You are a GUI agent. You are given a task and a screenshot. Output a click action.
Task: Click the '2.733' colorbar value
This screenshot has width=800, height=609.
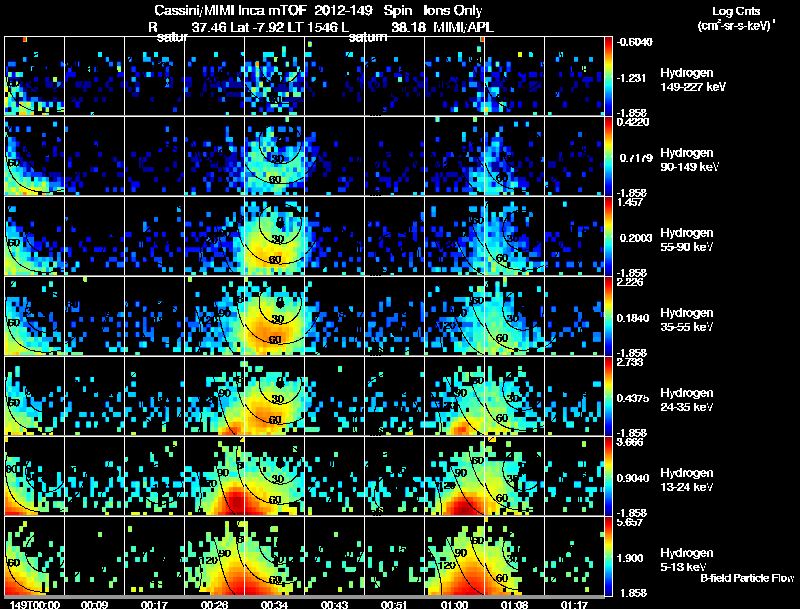click(x=630, y=362)
